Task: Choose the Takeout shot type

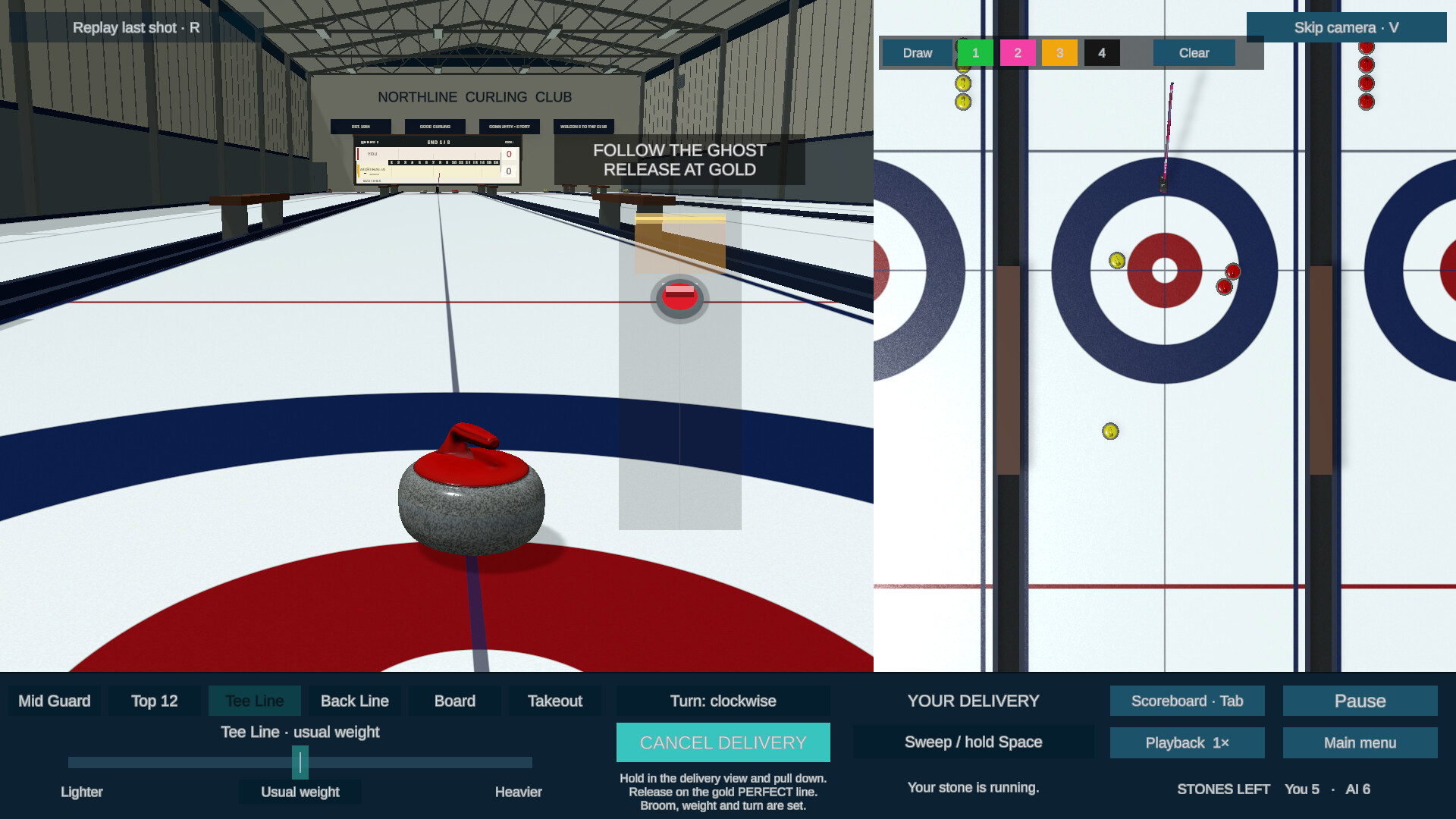Action: tap(555, 701)
